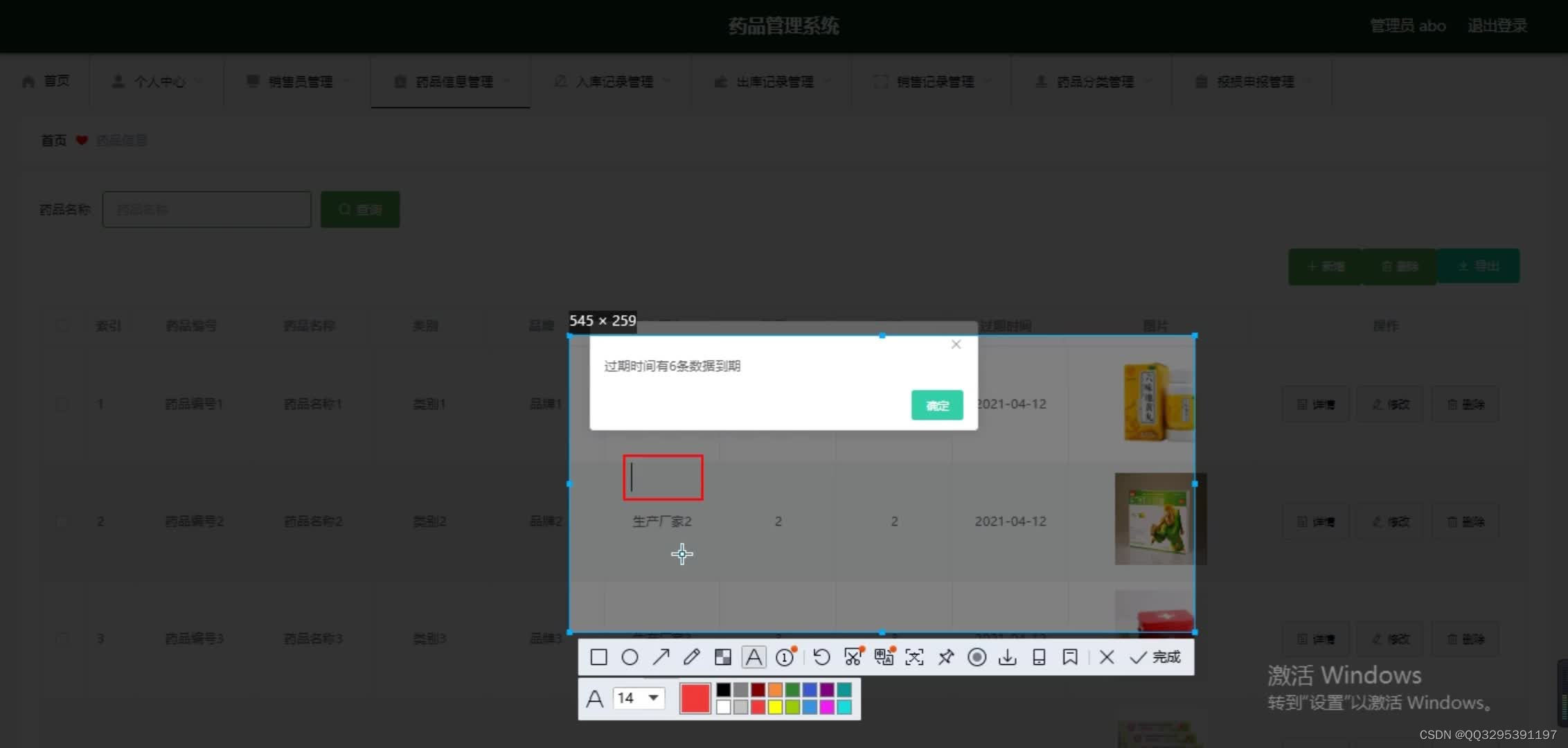Open the green medicine box thumbnail
Viewport: 1568px width, 748px height.
[1160, 519]
